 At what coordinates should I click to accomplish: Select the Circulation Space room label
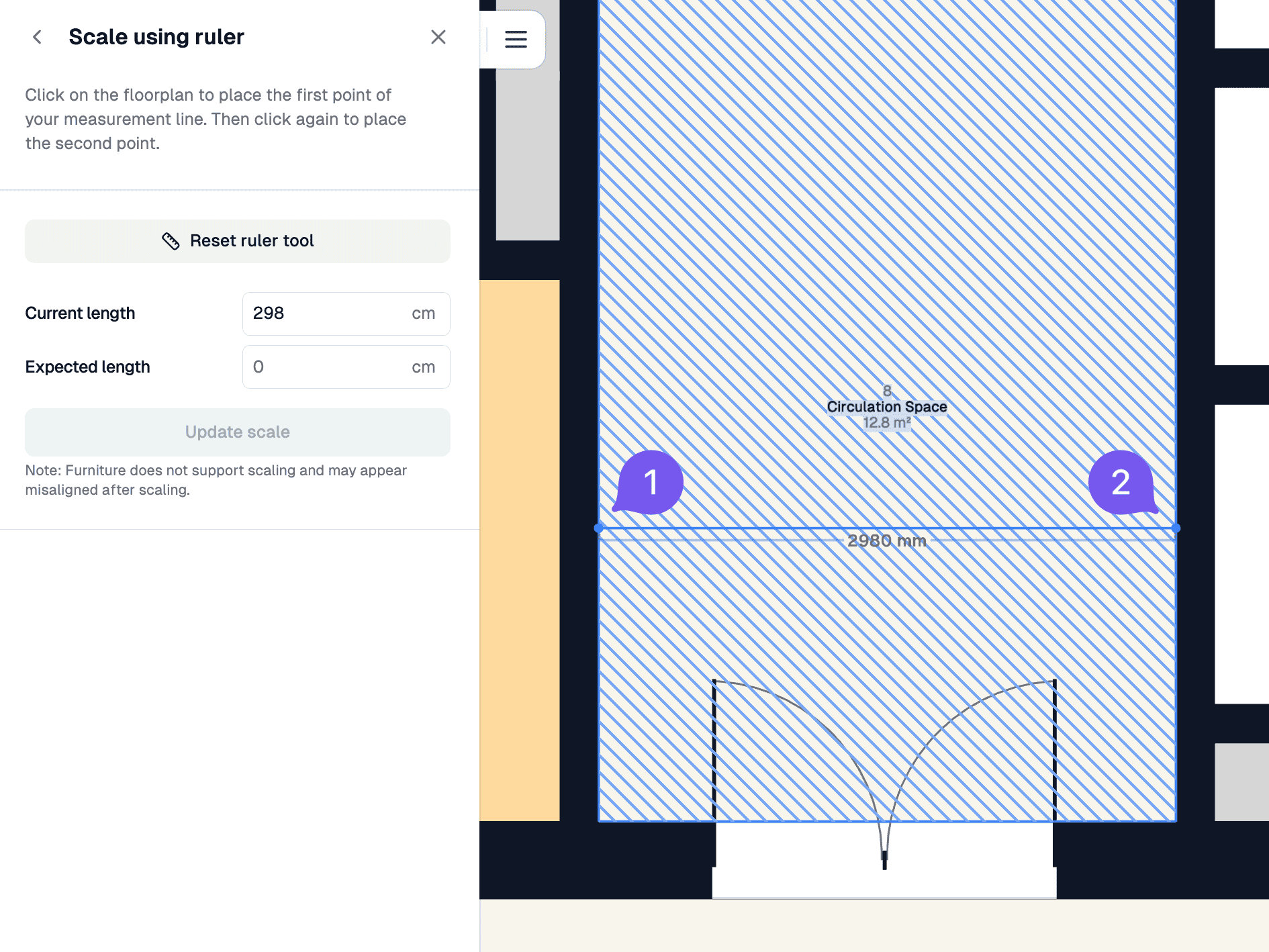(887, 407)
